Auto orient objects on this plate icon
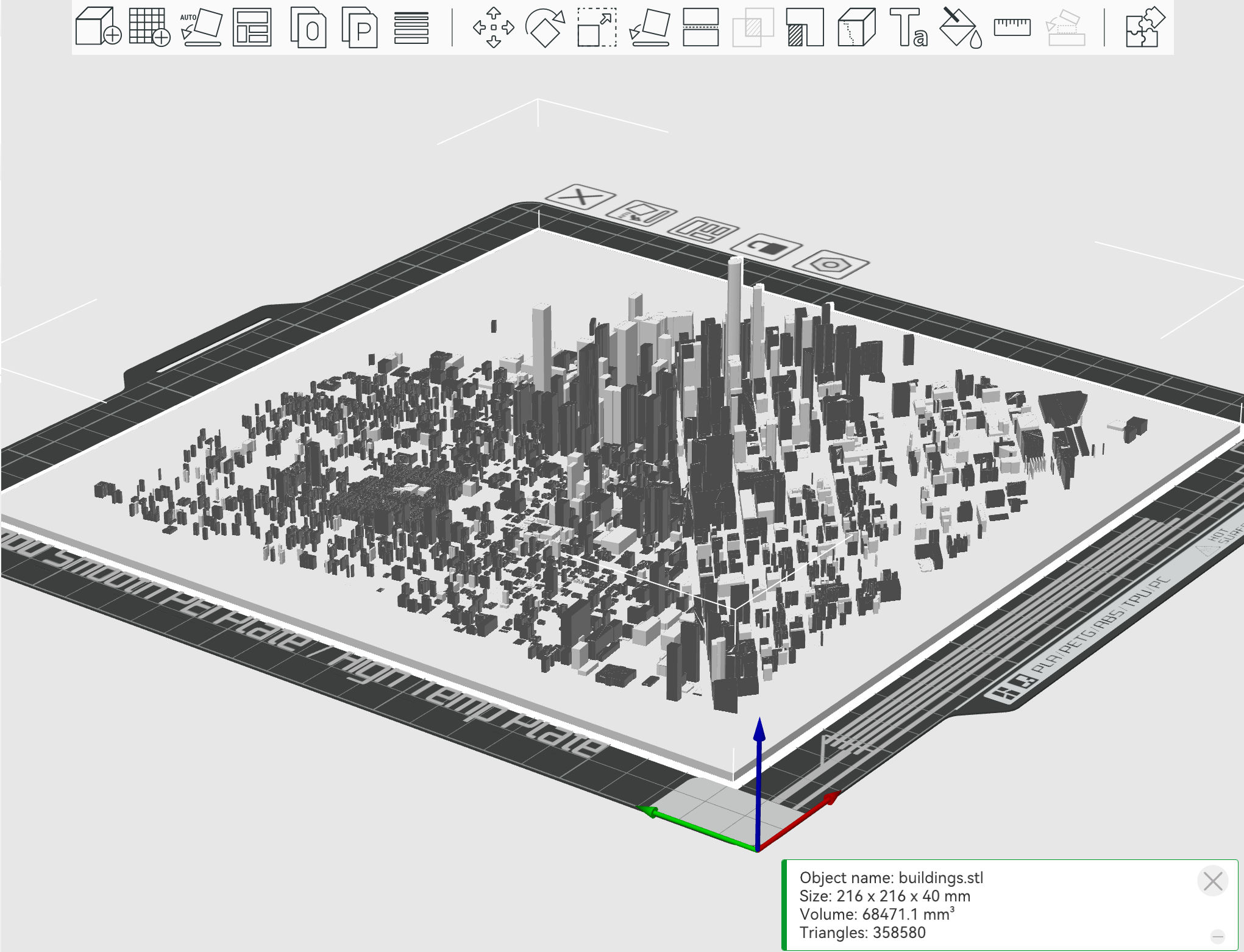Viewport: 1244px width, 952px height. (x=642, y=213)
